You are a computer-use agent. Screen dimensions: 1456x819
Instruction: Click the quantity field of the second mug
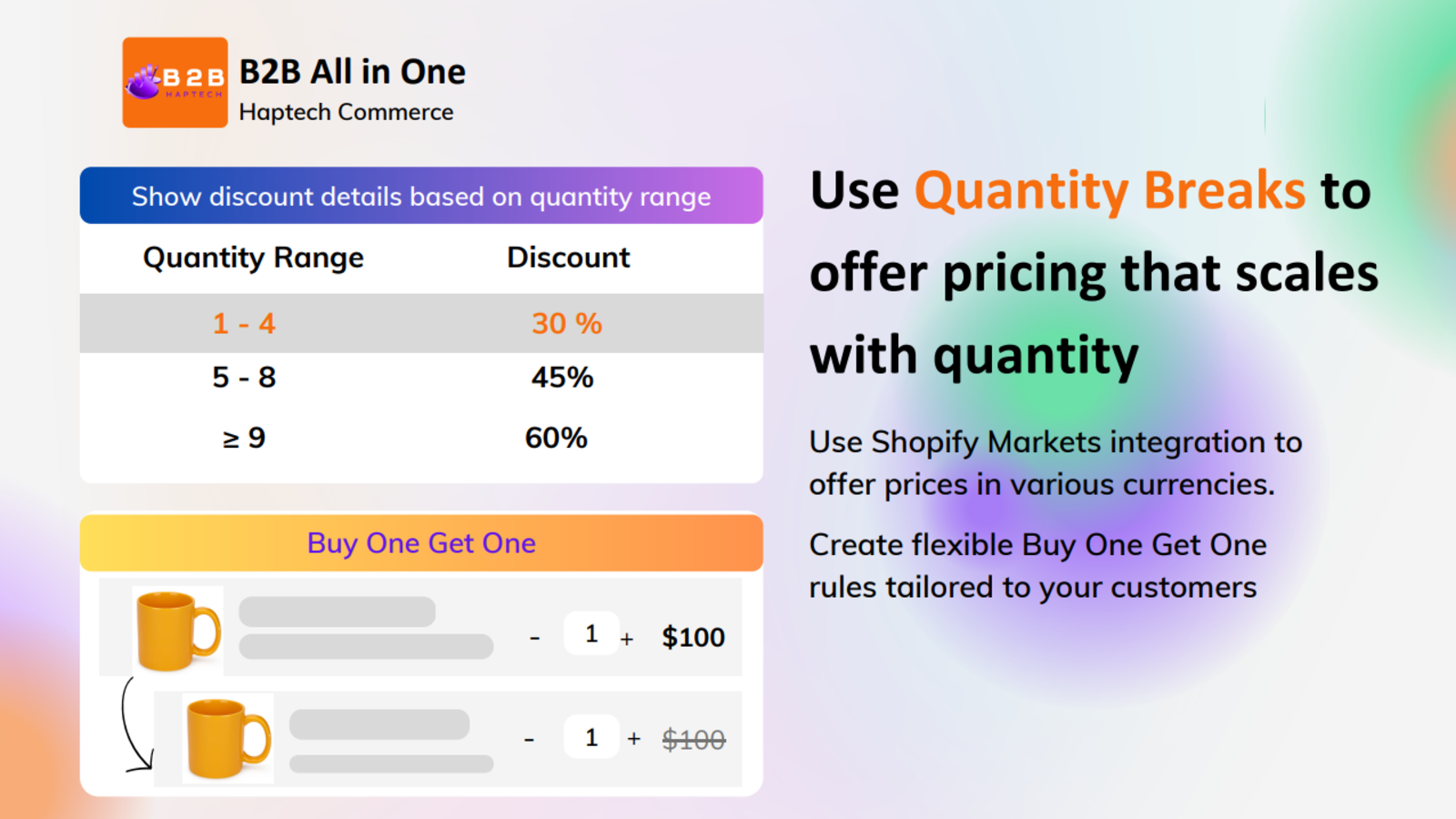(x=591, y=737)
